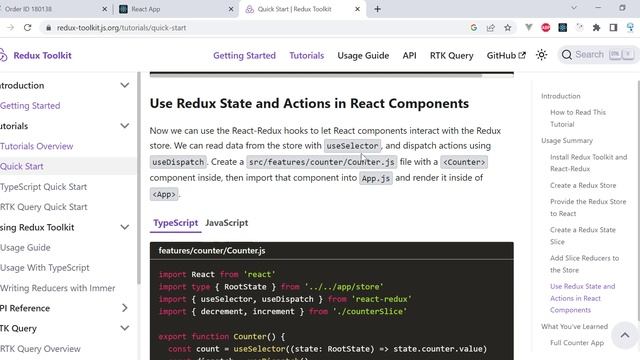Image resolution: width=640 pixels, height=360 pixels.
Task: Open the Getting Started nav item
Action: coord(244,56)
